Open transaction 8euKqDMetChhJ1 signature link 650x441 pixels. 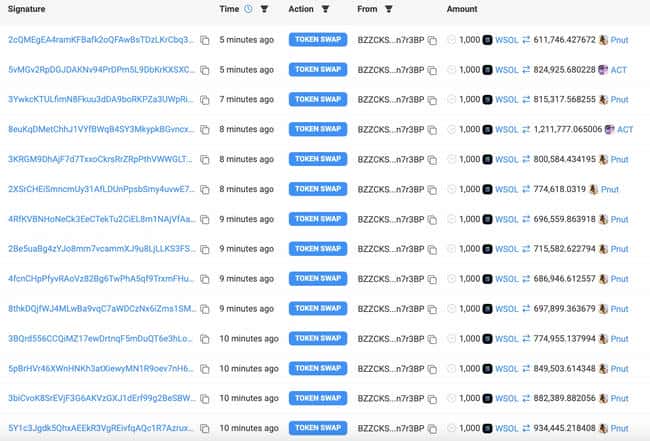click(101, 129)
